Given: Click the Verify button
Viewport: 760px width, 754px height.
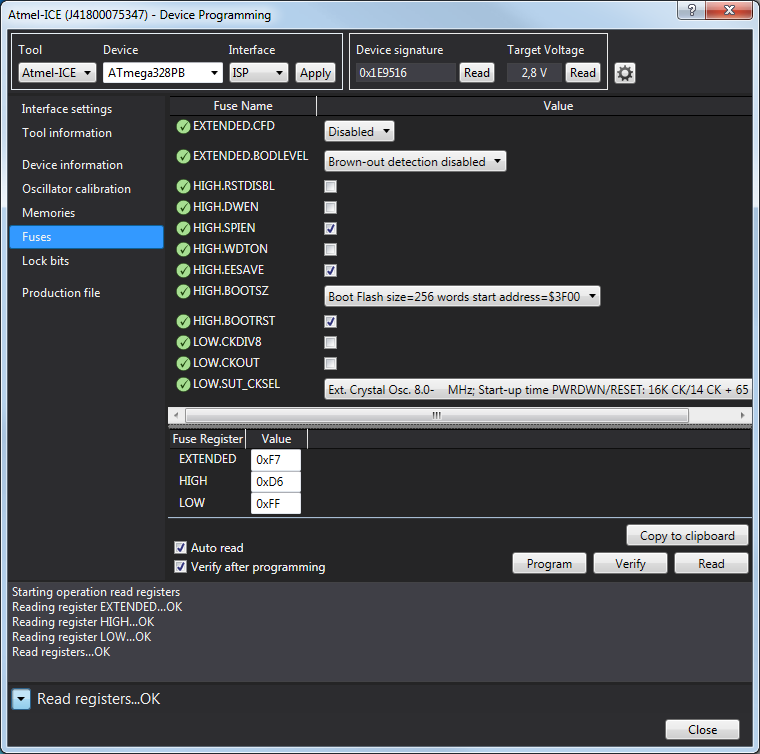Looking at the screenshot, I should pyautogui.click(x=630, y=564).
